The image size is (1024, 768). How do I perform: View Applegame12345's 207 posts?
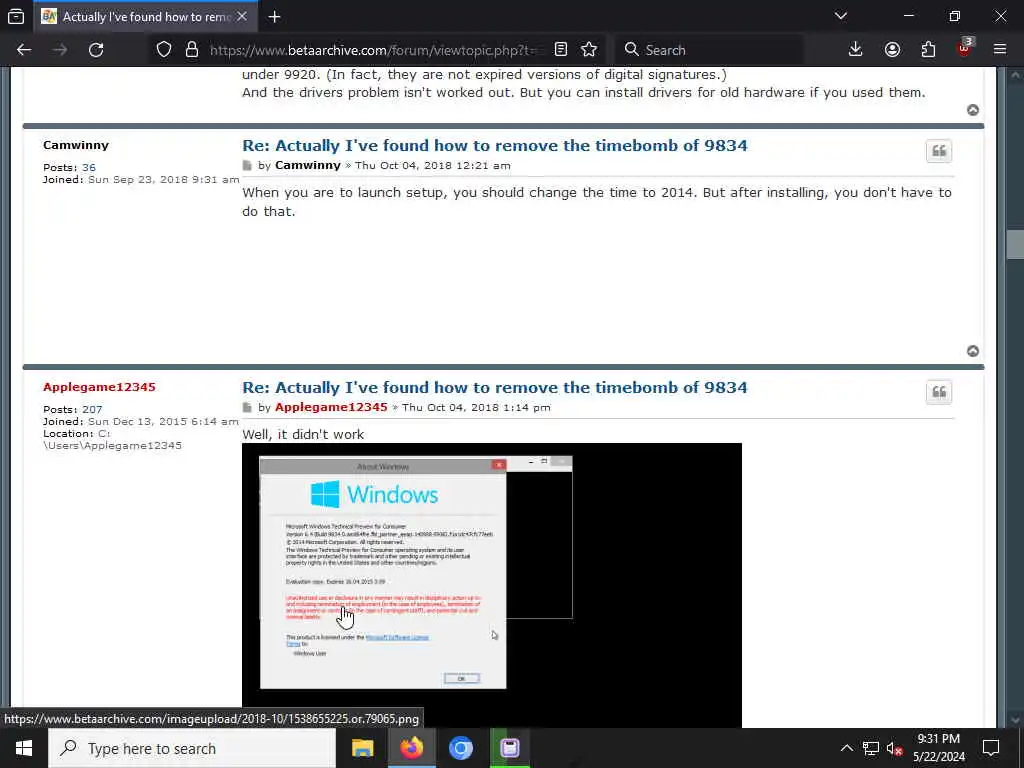(92, 409)
